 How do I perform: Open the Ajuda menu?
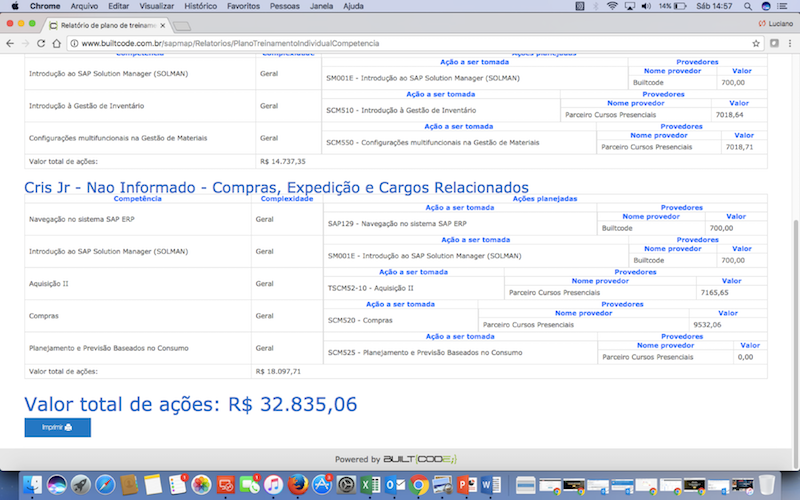click(353, 6)
